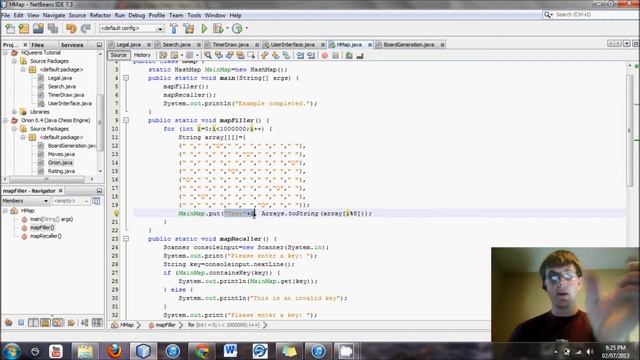The image size is (640, 360).
Task: Click the Last Edit icon in editor toolbar
Action: (163, 55)
